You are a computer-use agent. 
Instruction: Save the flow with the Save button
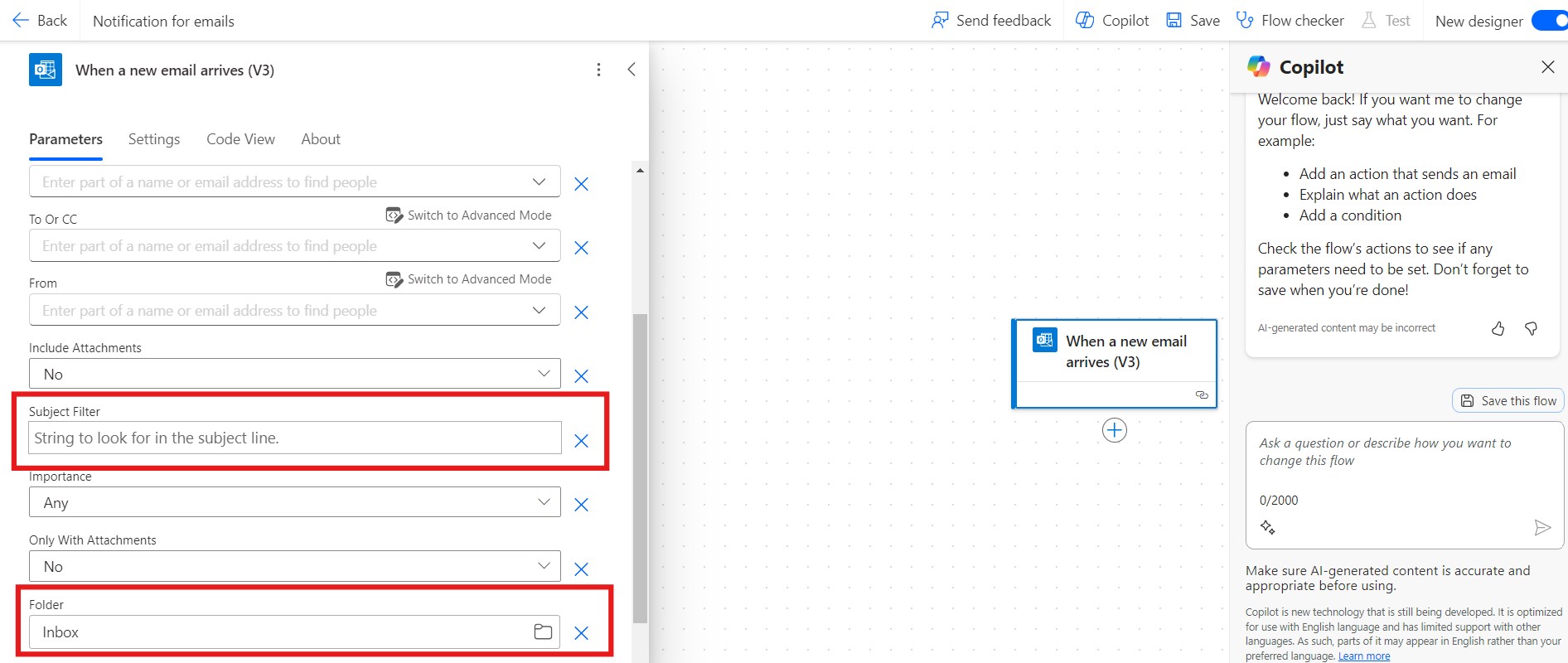click(1193, 21)
